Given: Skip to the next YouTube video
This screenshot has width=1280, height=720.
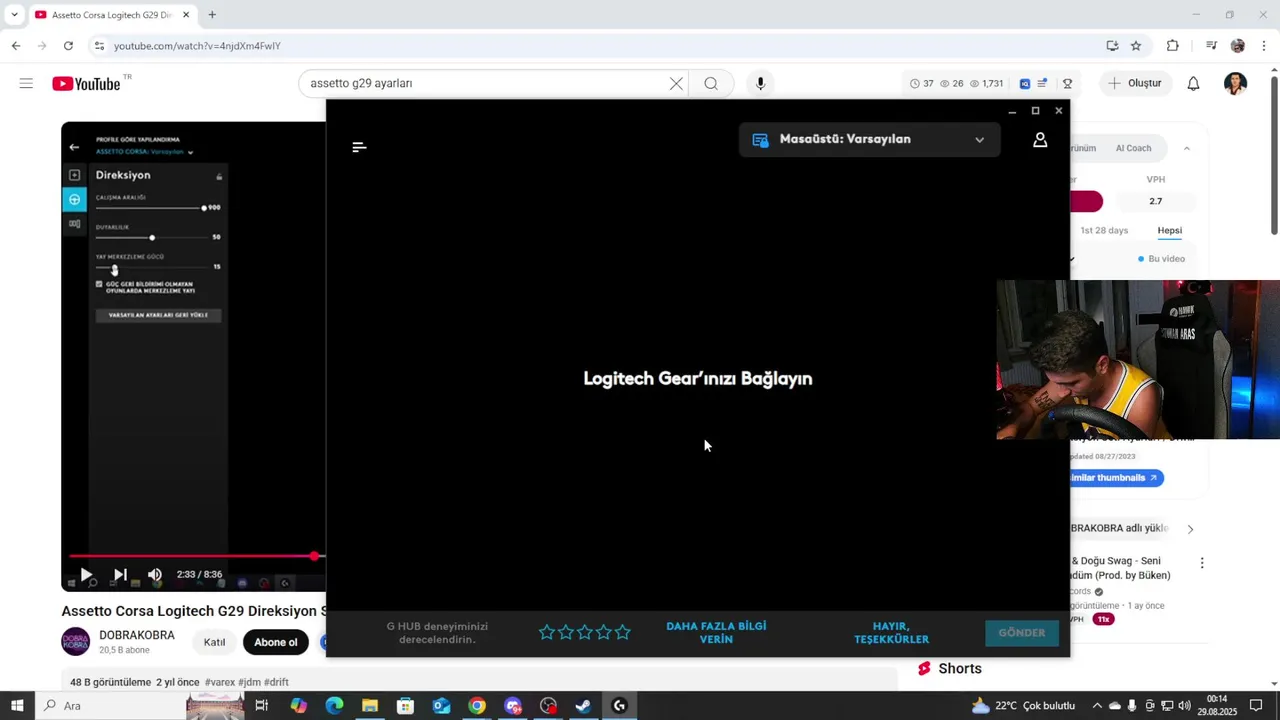Looking at the screenshot, I should point(120,575).
